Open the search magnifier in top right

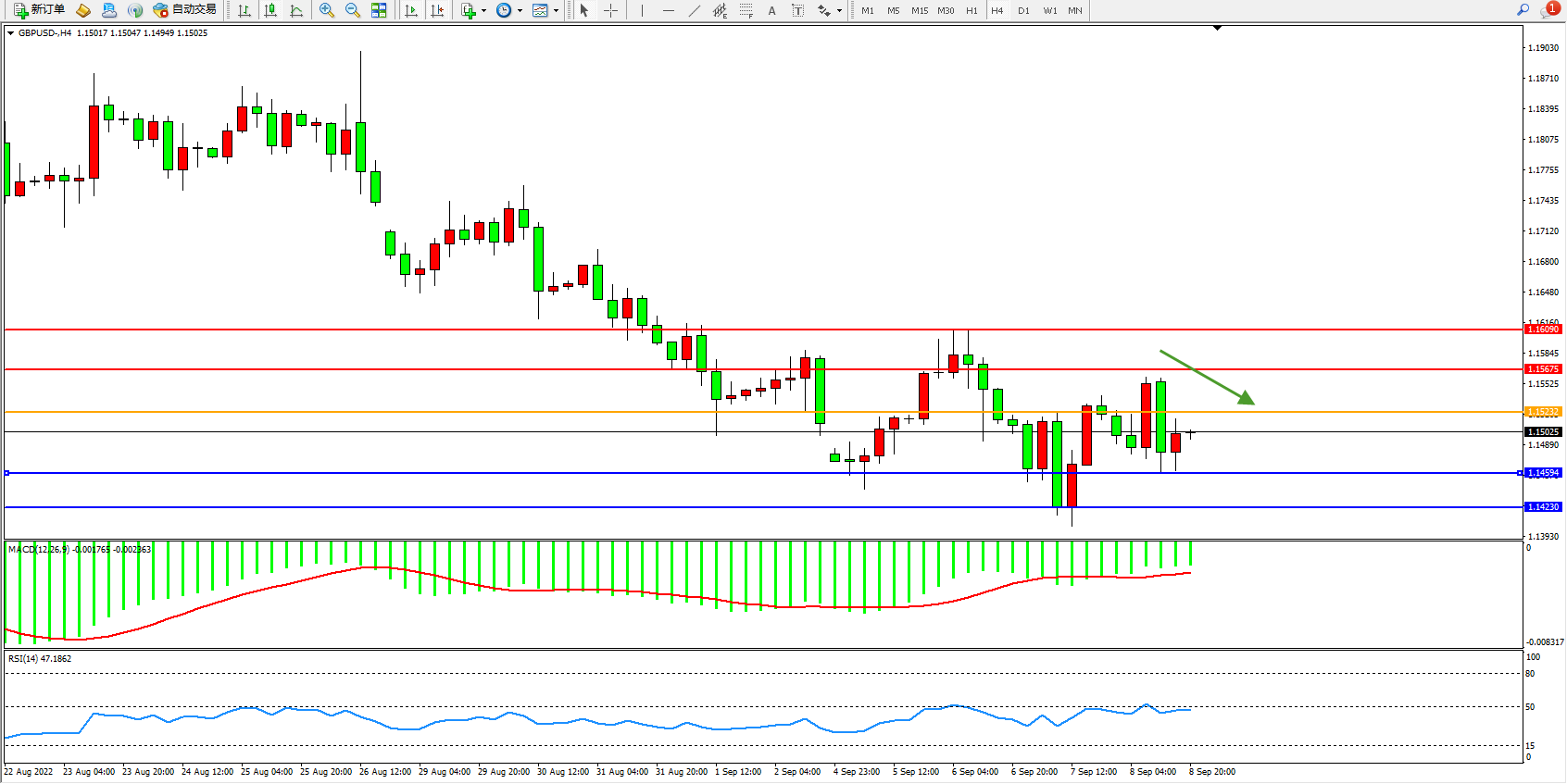(x=1523, y=10)
